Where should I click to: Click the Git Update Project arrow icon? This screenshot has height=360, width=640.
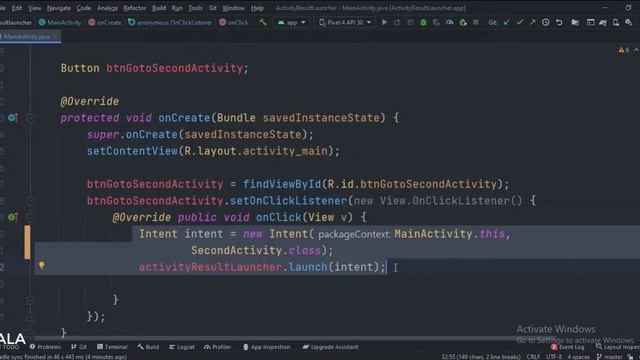pyautogui.click(x=507, y=22)
